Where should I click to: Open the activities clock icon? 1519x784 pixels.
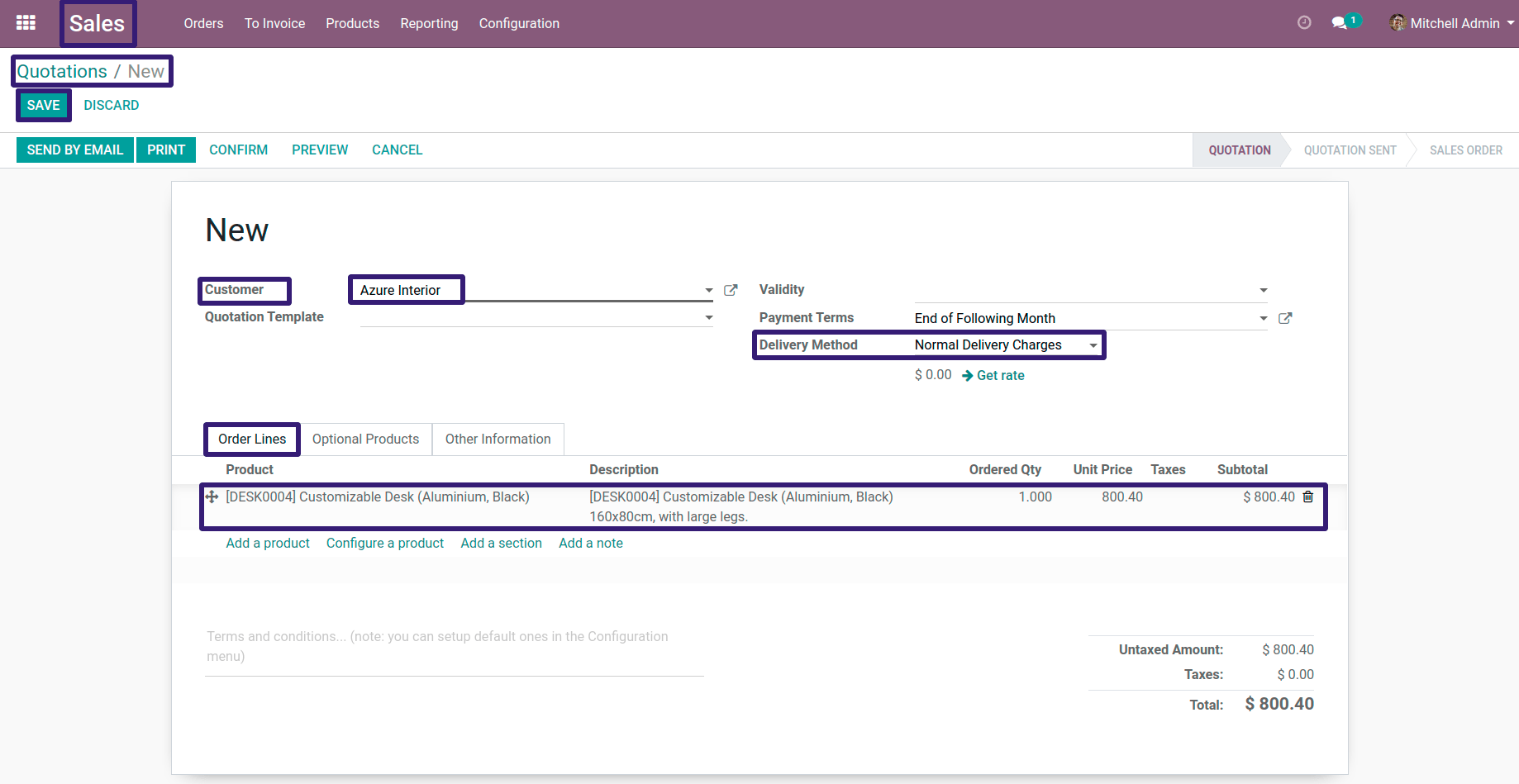(1304, 23)
